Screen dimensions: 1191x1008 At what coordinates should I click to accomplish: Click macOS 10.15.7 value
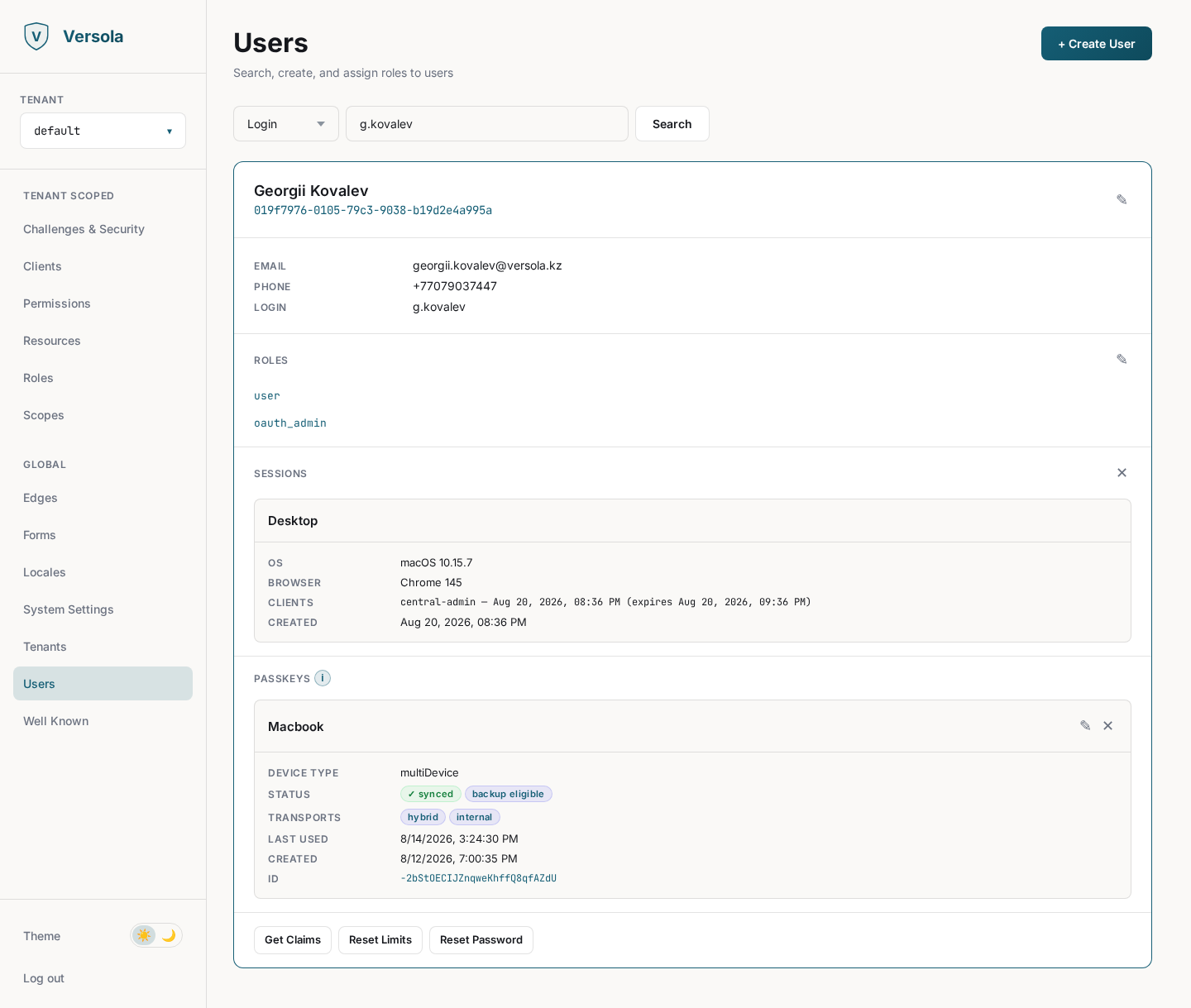click(437, 563)
